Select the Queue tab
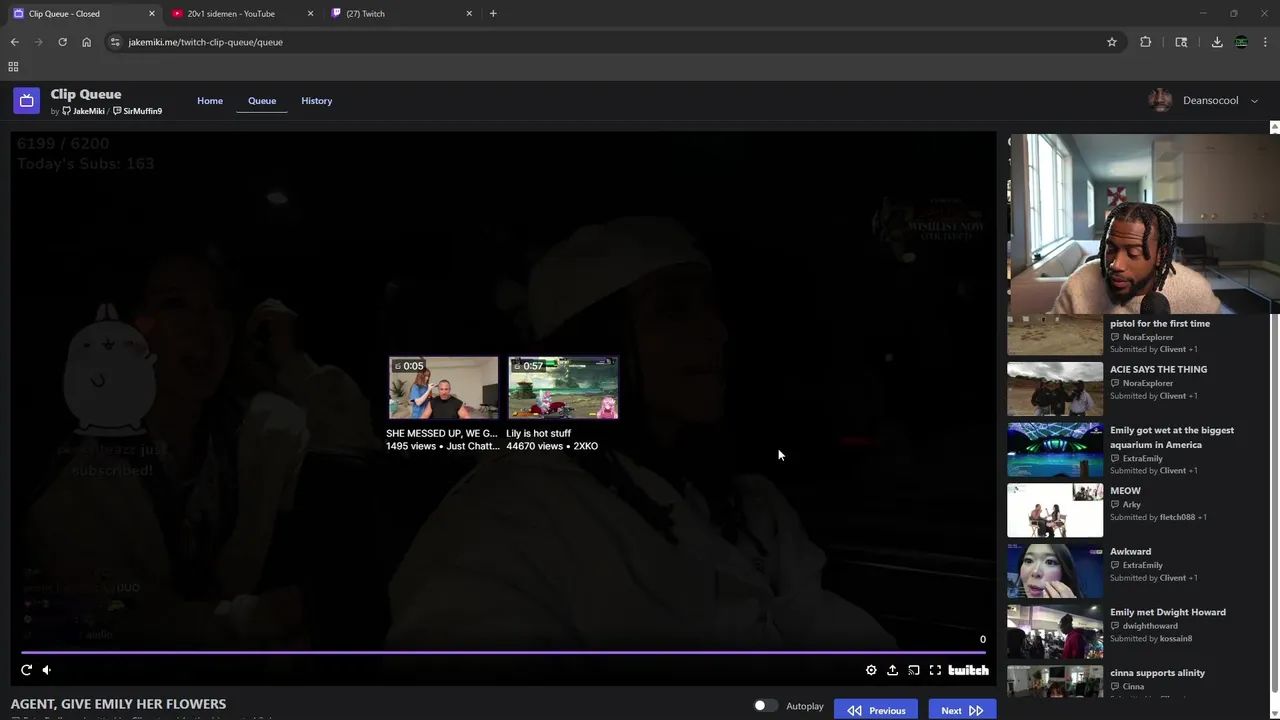The width and height of the screenshot is (1280, 720). click(262, 101)
